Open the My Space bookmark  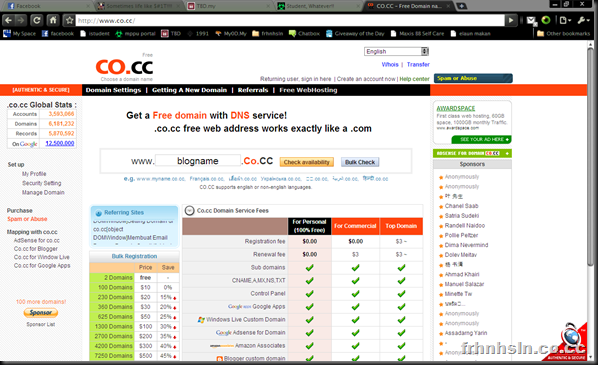19,34
